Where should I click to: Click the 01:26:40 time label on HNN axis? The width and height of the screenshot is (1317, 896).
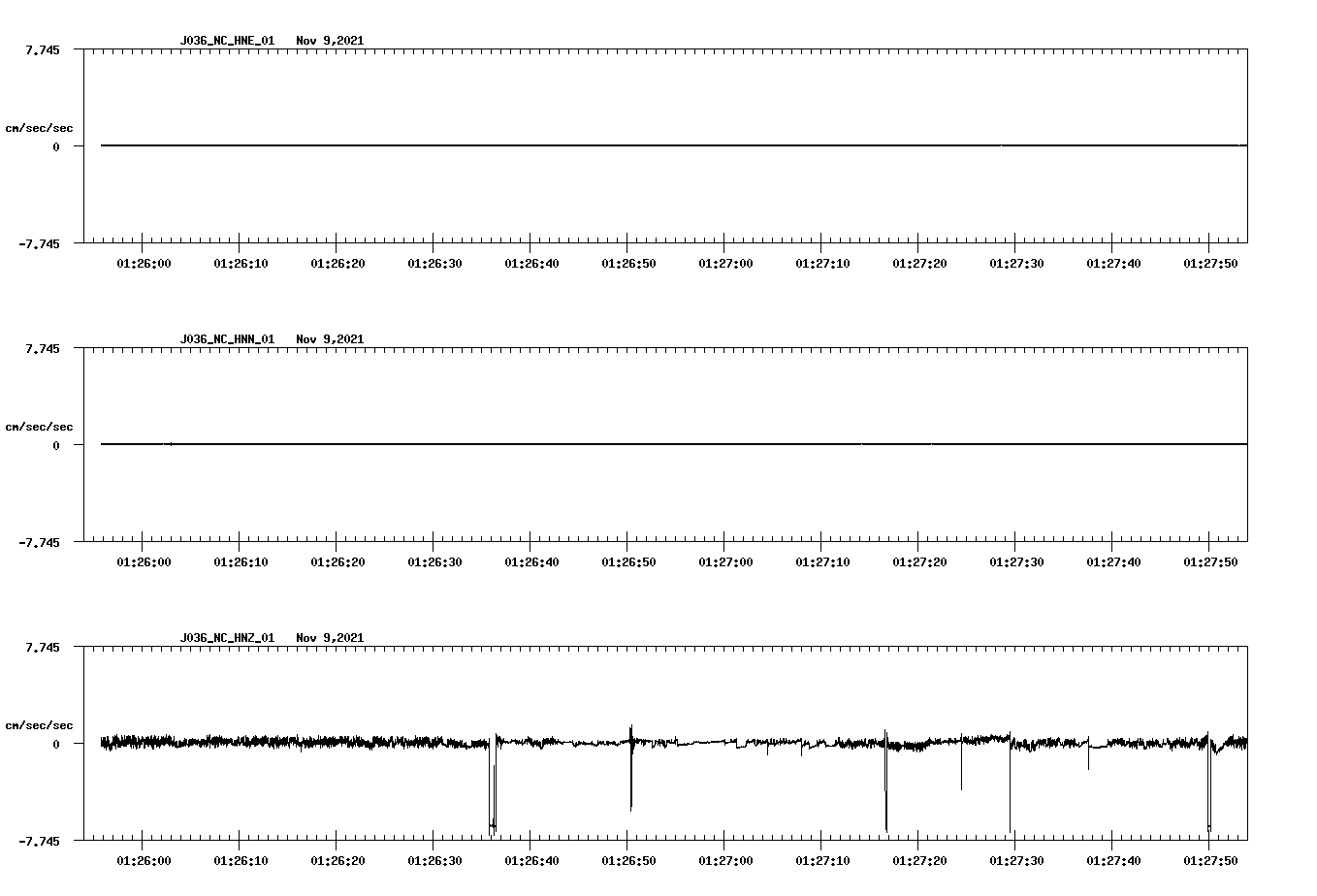pos(531,562)
